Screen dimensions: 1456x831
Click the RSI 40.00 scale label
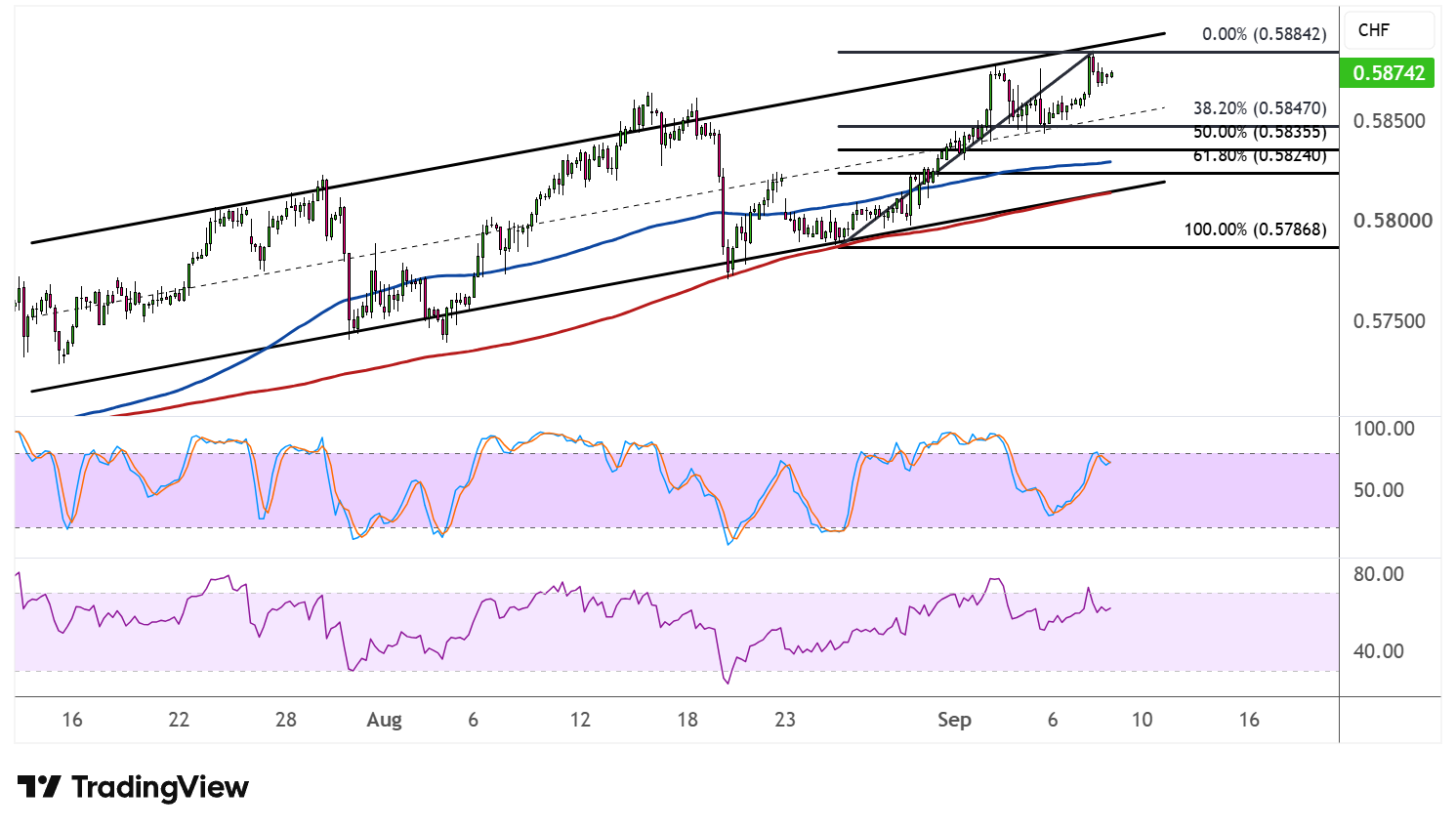coord(1378,651)
